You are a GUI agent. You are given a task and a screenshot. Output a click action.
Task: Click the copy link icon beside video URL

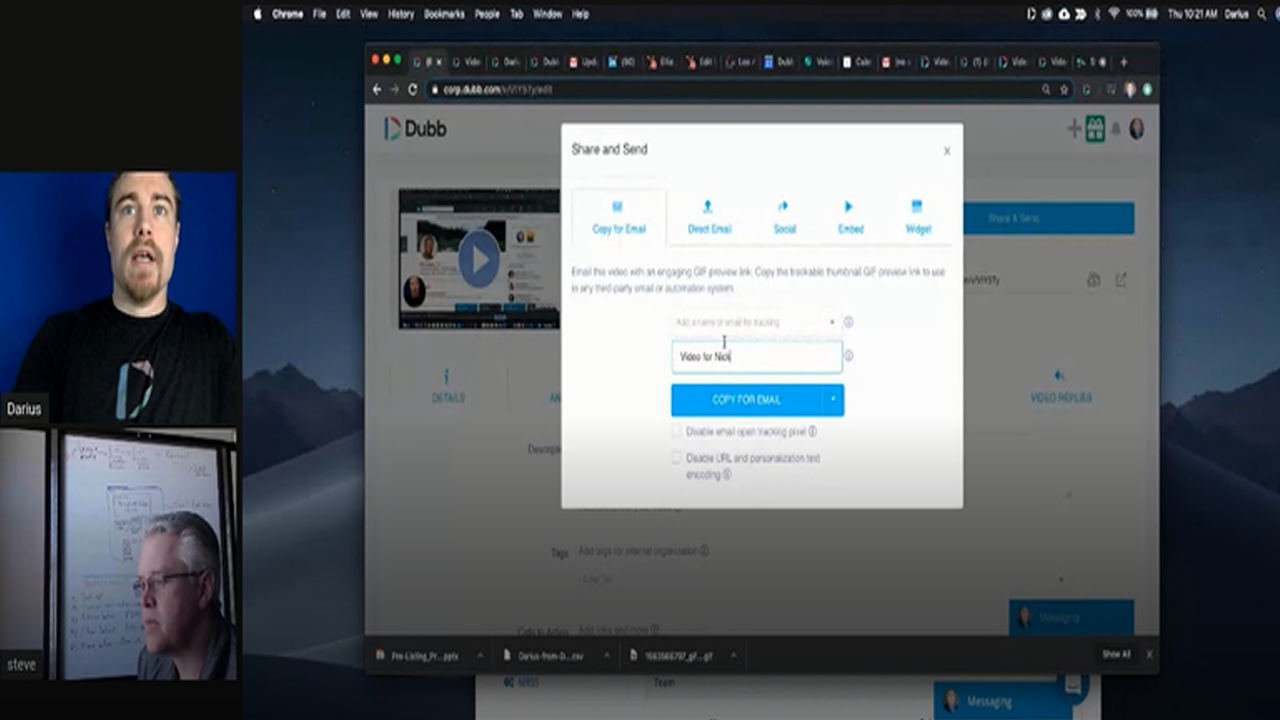pyautogui.click(x=1094, y=281)
